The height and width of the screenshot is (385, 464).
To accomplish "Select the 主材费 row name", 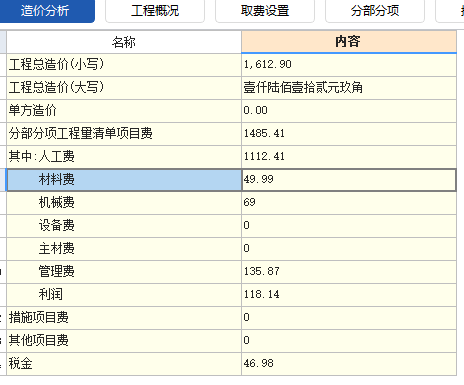I will (x=124, y=249).
